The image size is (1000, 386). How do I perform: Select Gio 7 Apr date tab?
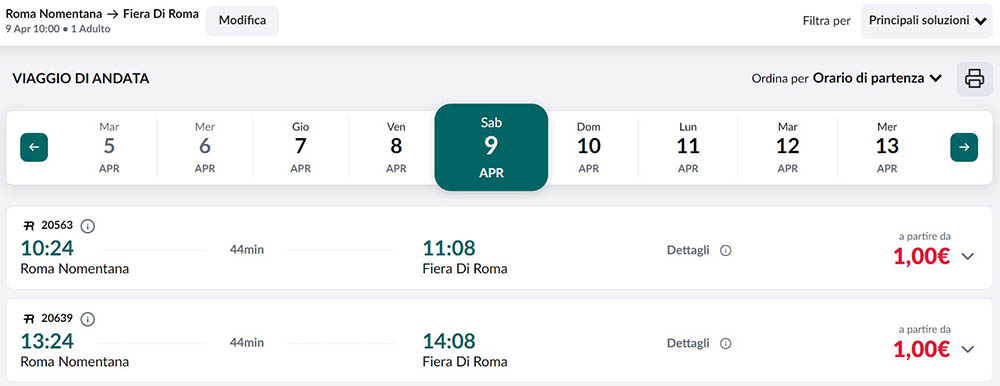pyautogui.click(x=300, y=147)
